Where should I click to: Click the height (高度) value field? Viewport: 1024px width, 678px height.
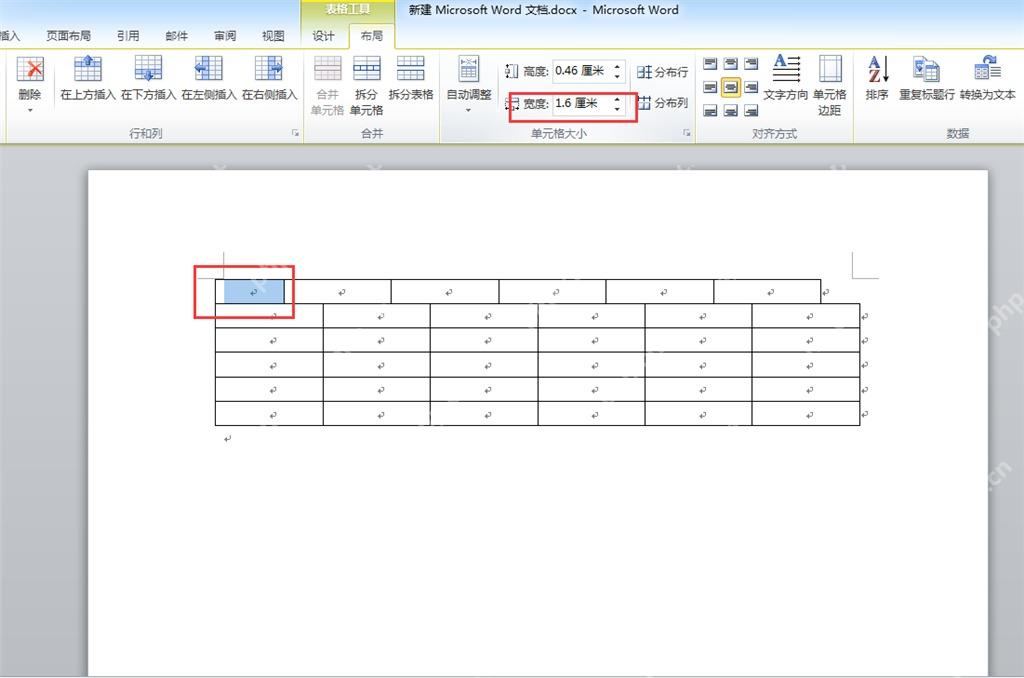click(581, 71)
